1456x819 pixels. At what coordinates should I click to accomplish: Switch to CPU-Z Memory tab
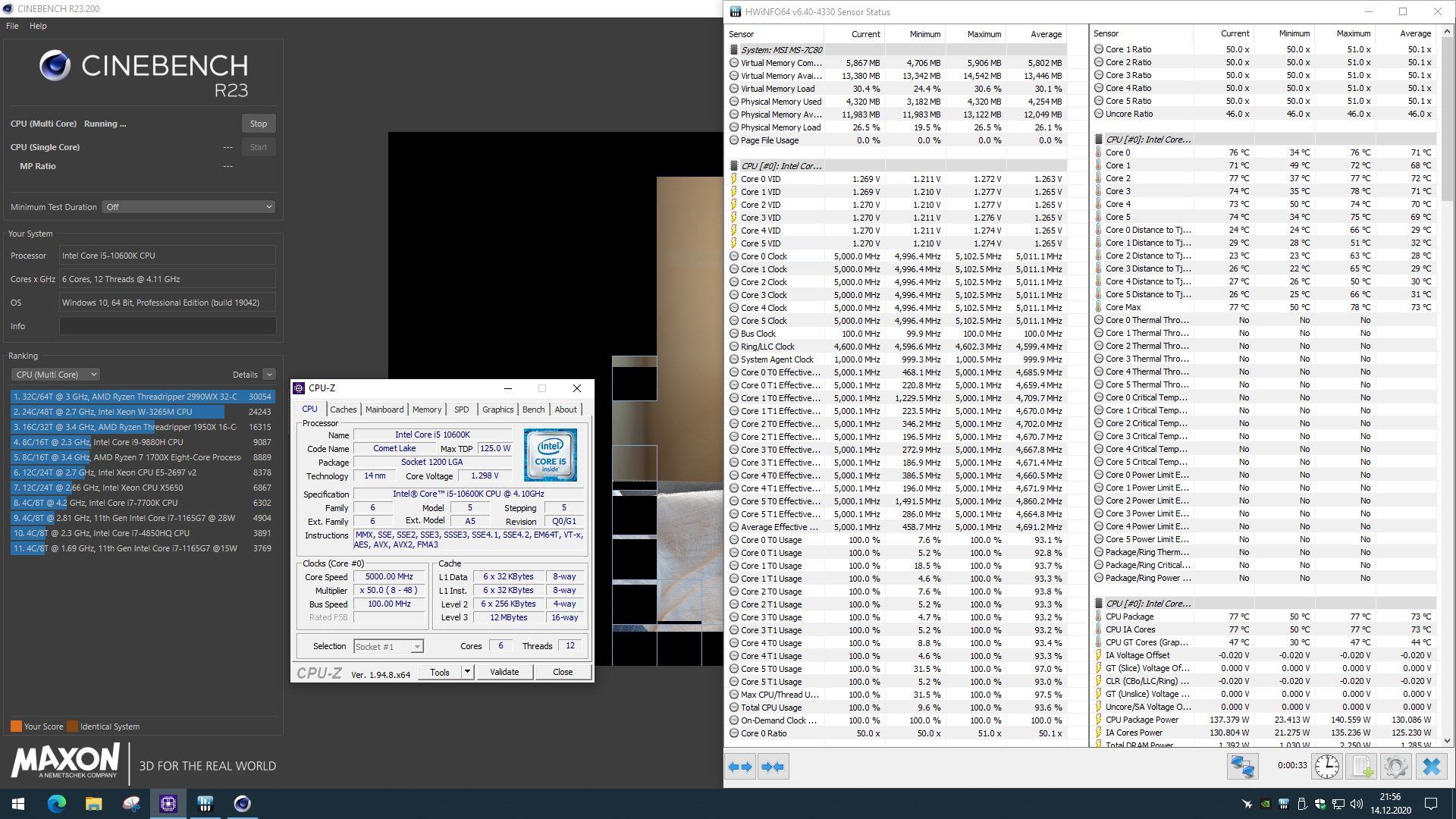pyautogui.click(x=427, y=409)
